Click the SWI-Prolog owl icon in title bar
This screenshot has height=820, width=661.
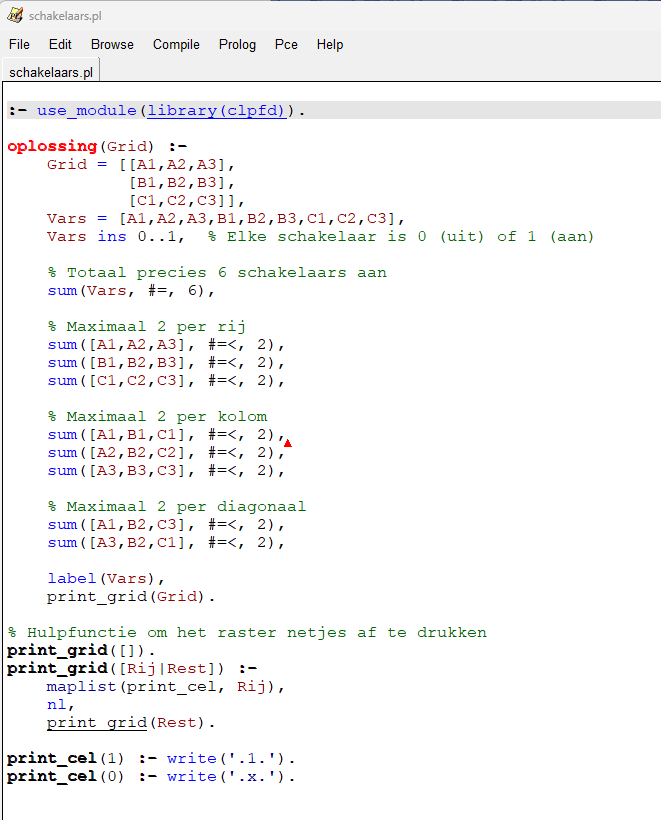tap(15, 15)
